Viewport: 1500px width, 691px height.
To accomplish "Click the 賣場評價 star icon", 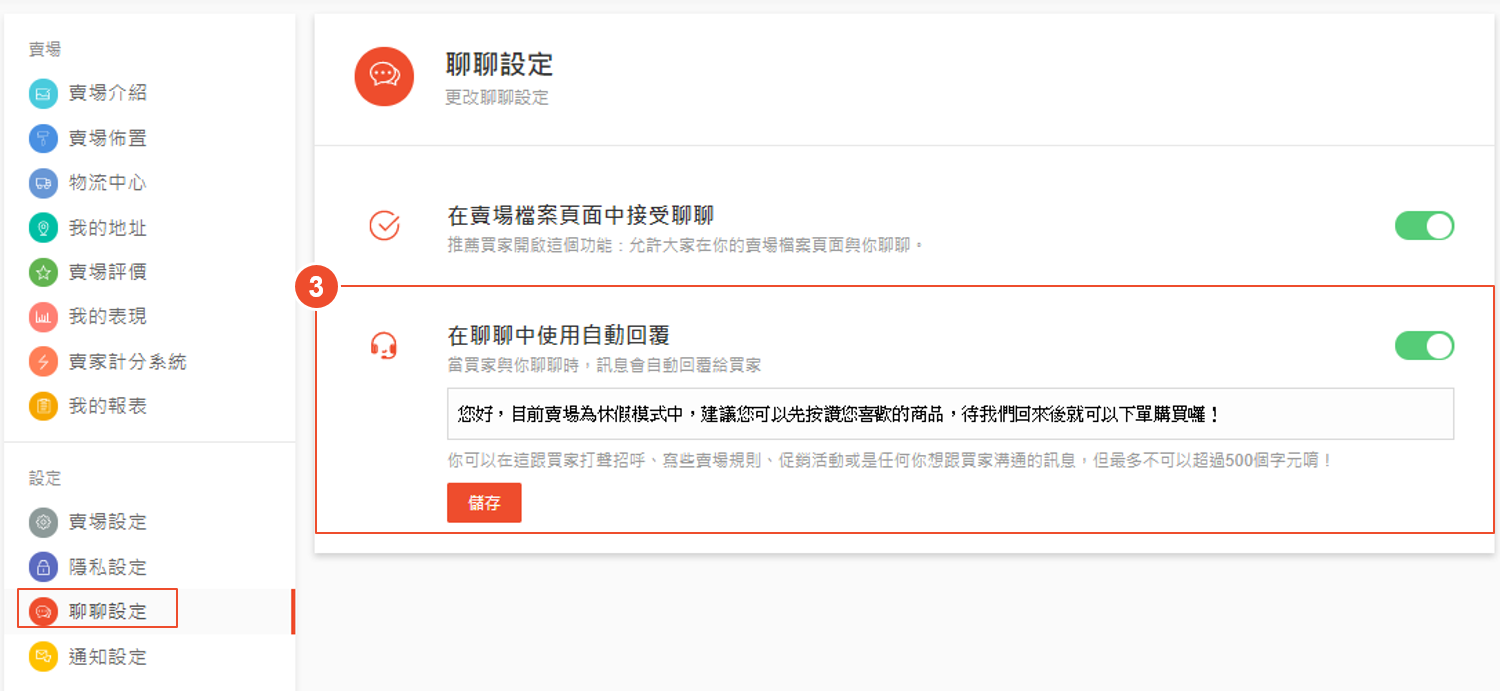I will [x=44, y=272].
